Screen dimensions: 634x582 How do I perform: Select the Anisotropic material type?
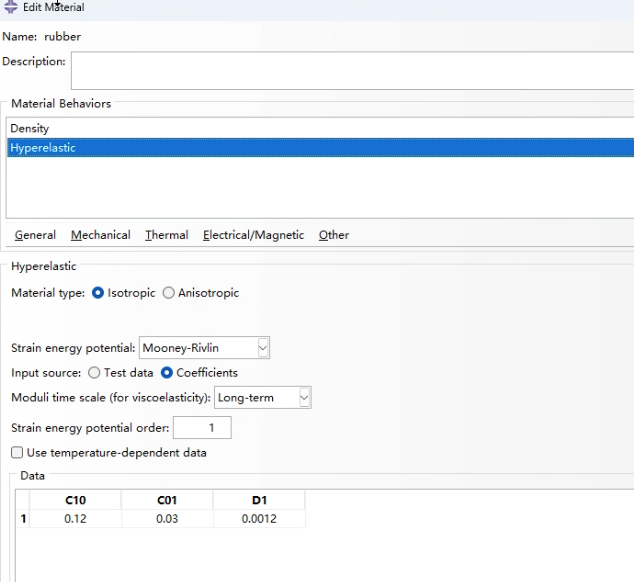169,293
